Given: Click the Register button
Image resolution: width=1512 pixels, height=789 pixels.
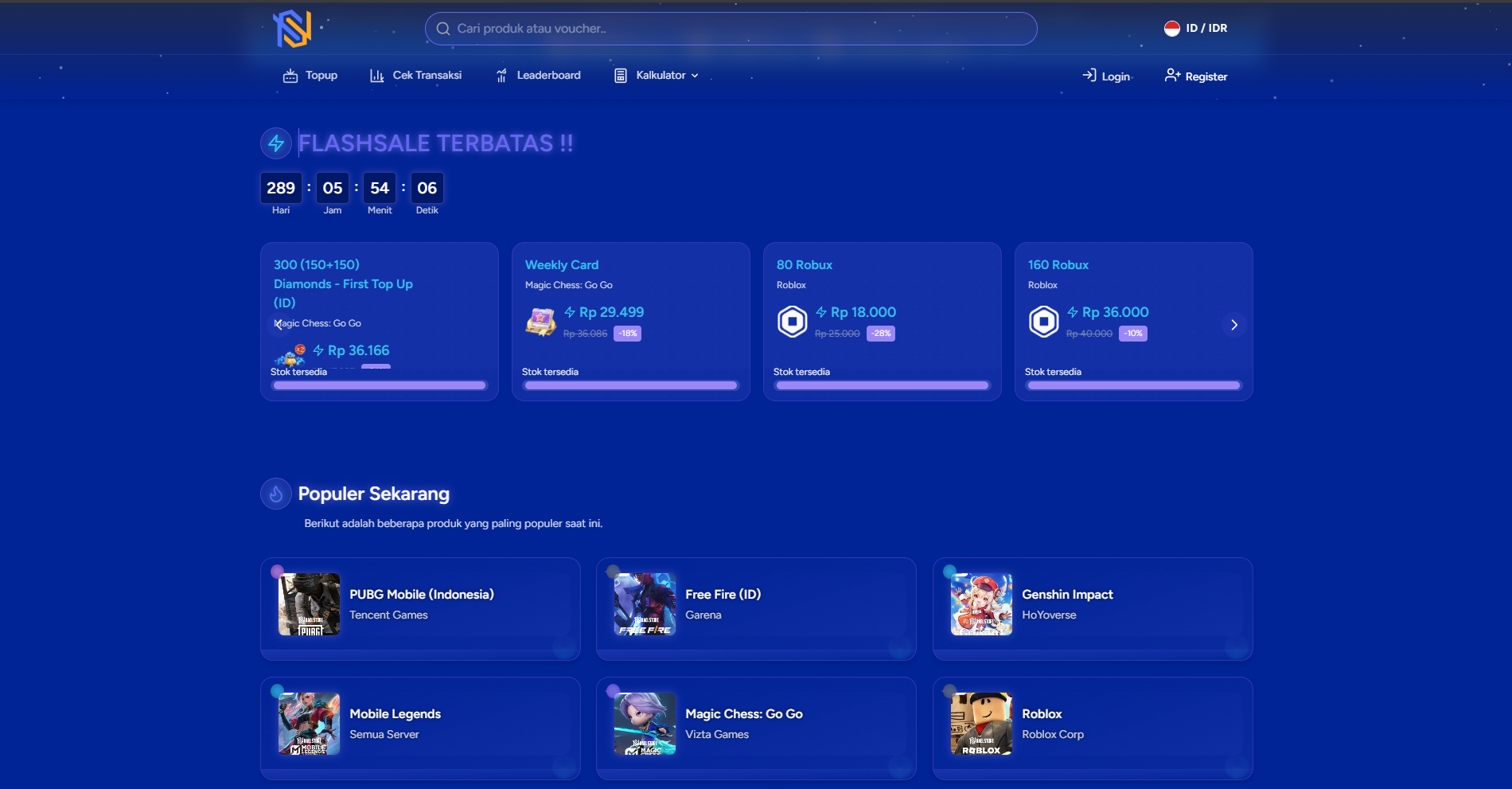Looking at the screenshot, I should pos(1195,76).
